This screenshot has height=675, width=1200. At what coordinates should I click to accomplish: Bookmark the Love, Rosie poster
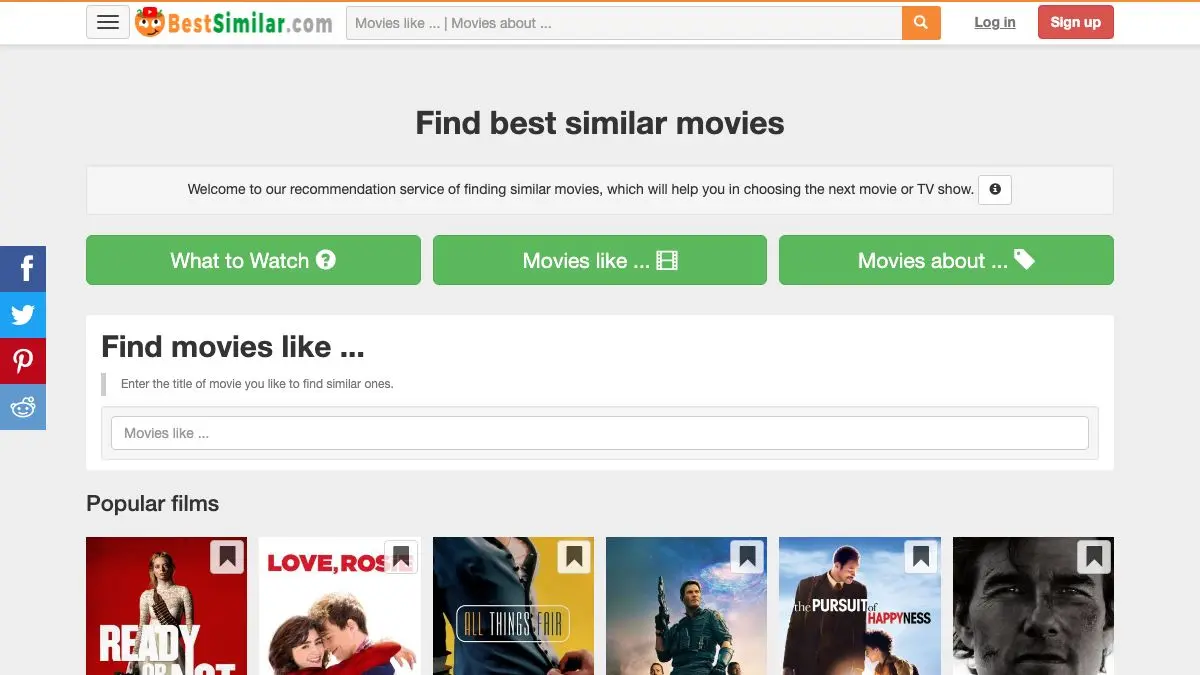point(400,557)
